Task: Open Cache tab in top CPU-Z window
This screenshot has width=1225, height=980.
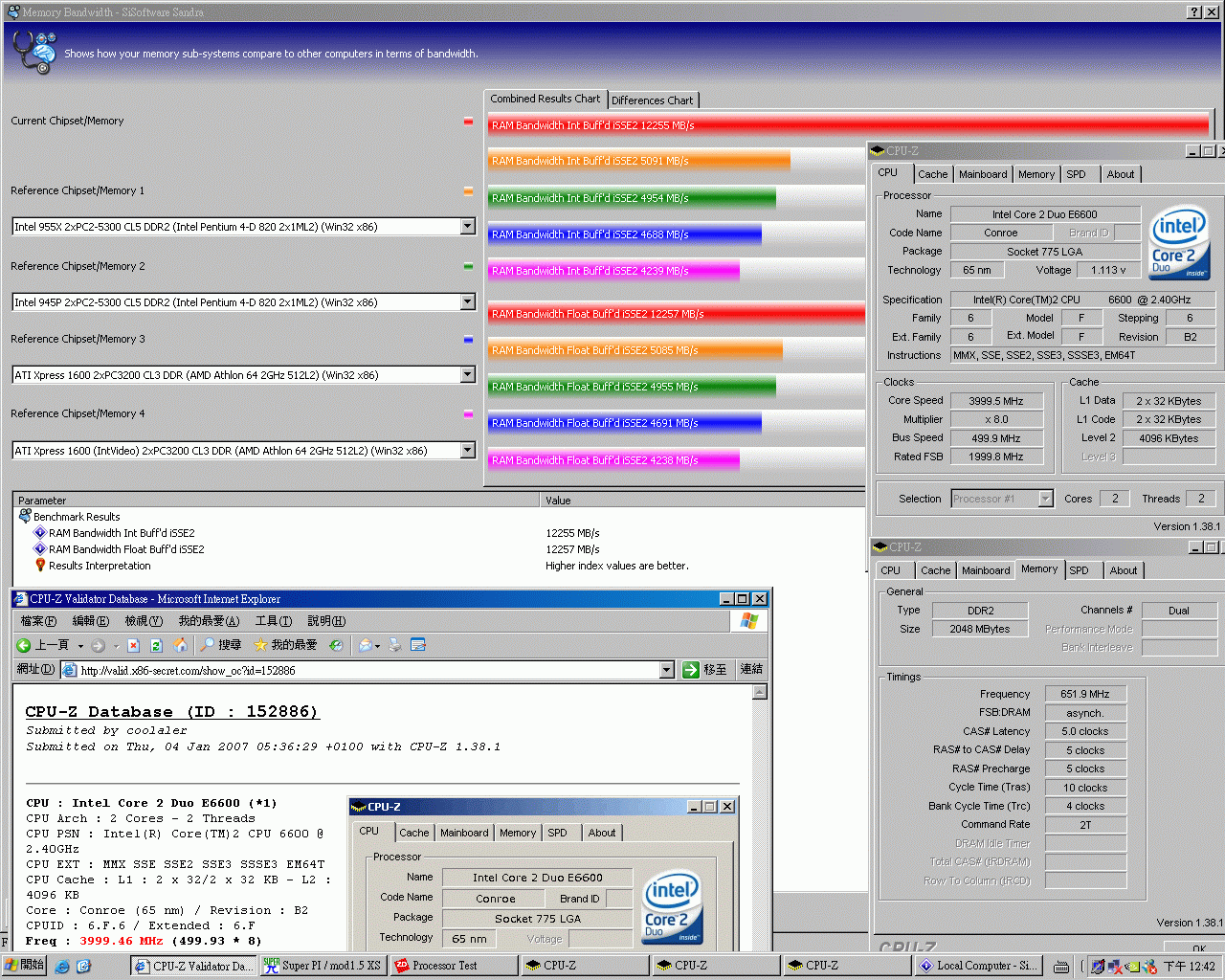Action: click(933, 174)
